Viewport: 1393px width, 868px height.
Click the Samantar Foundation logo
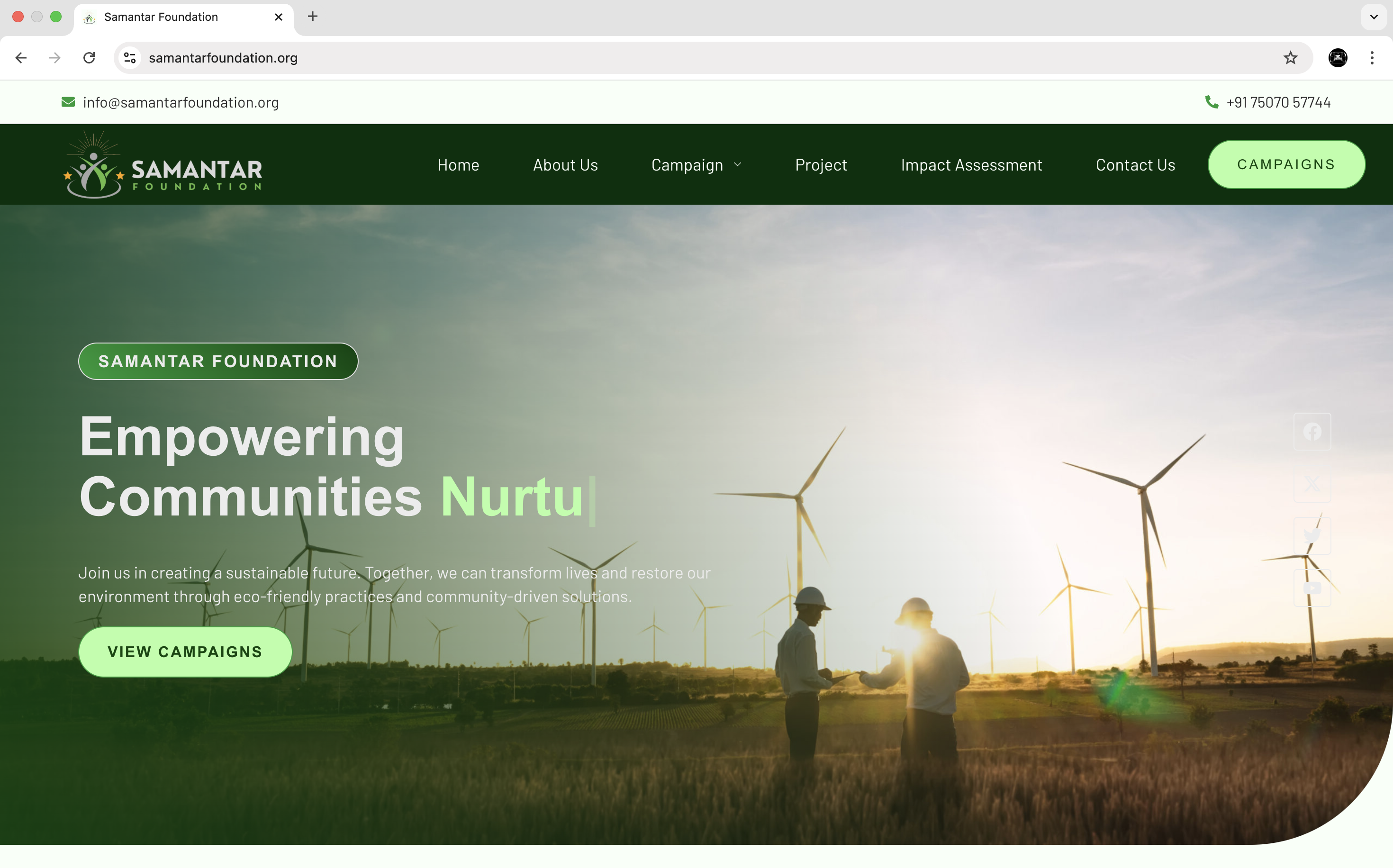click(163, 165)
